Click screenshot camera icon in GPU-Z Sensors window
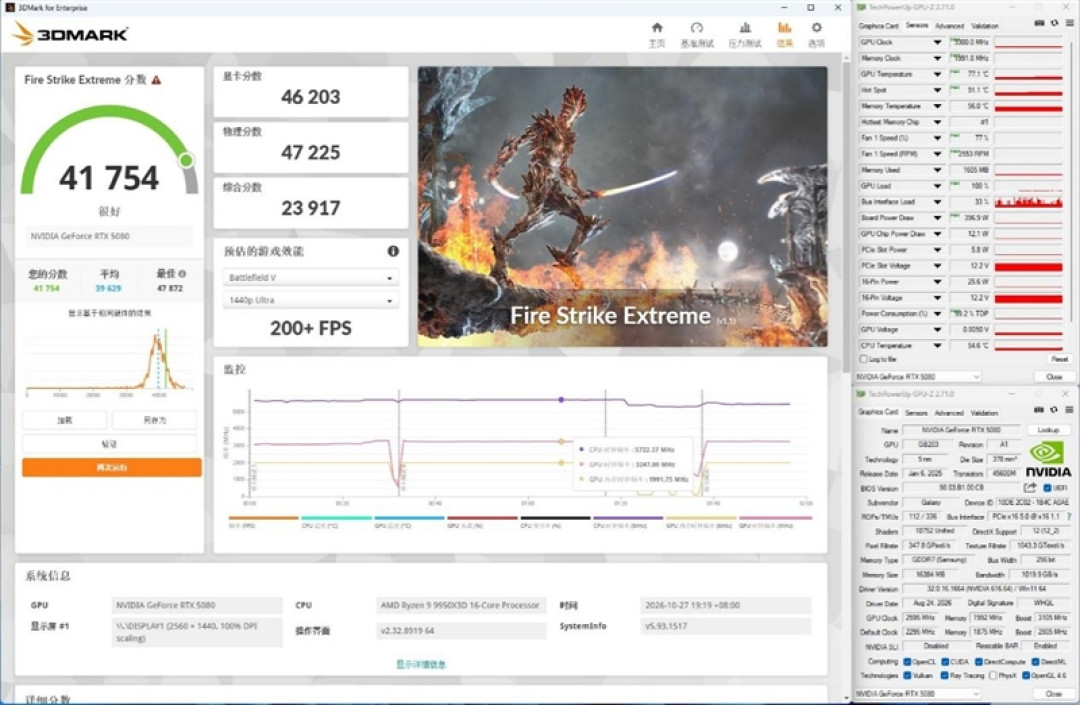Image resolution: width=1080 pixels, height=705 pixels. (x=1039, y=23)
